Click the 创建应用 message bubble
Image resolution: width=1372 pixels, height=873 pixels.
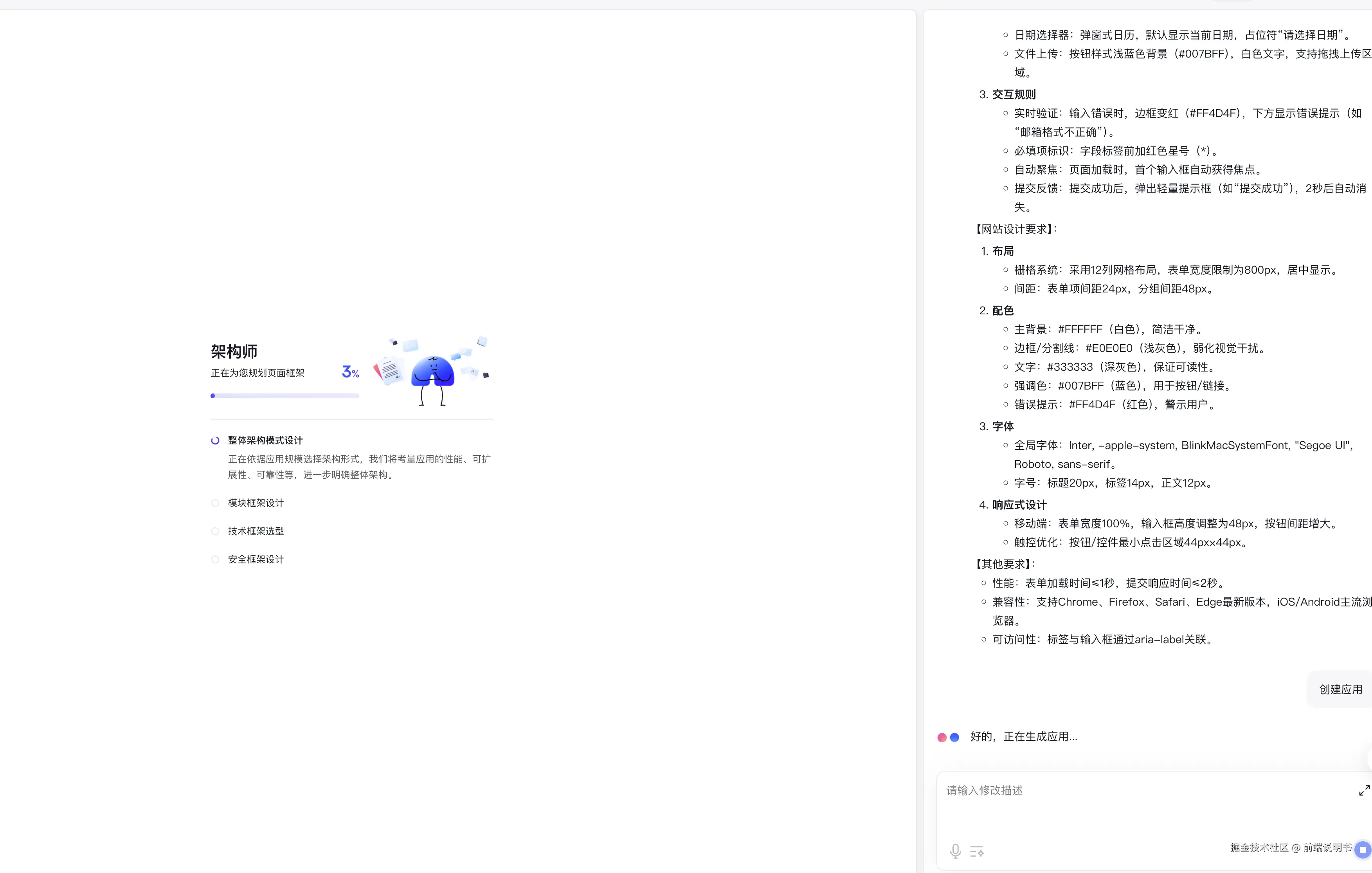coord(1340,689)
